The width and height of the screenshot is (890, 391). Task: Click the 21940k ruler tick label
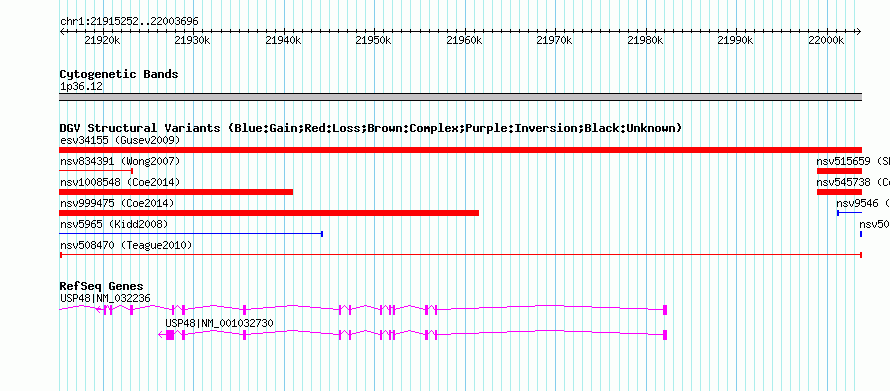283,41
